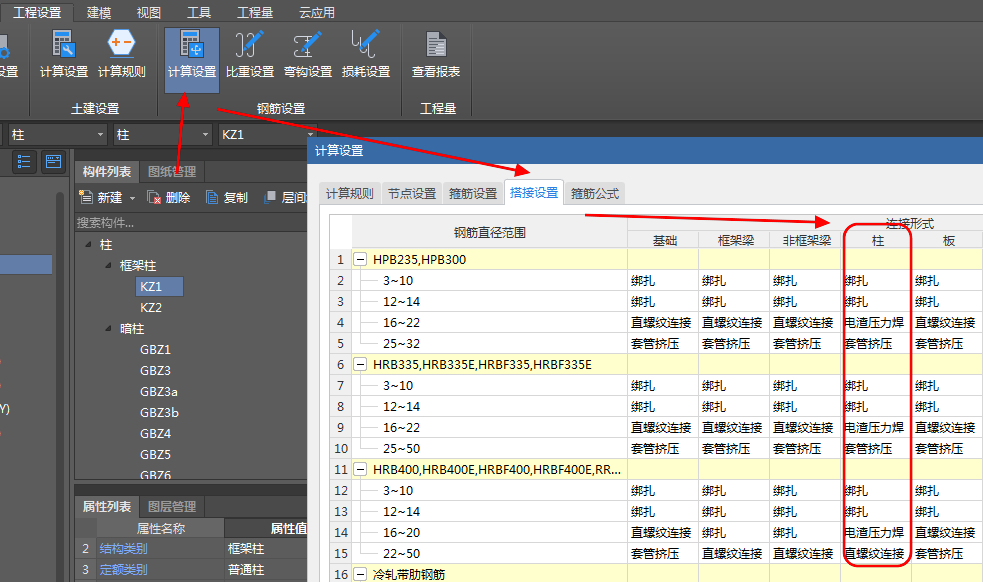
Task: Select GBZ1 in component tree
Action: (x=155, y=349)
